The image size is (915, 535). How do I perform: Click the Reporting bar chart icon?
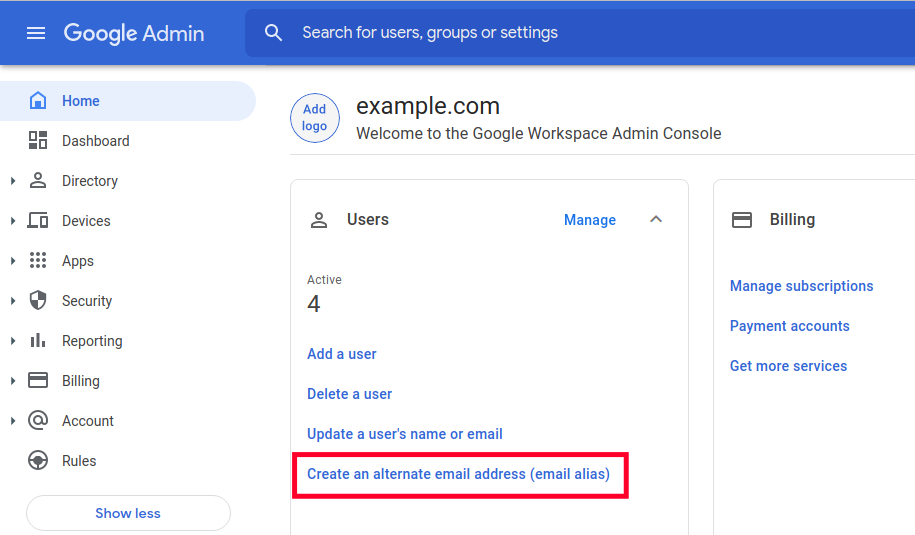38,340
